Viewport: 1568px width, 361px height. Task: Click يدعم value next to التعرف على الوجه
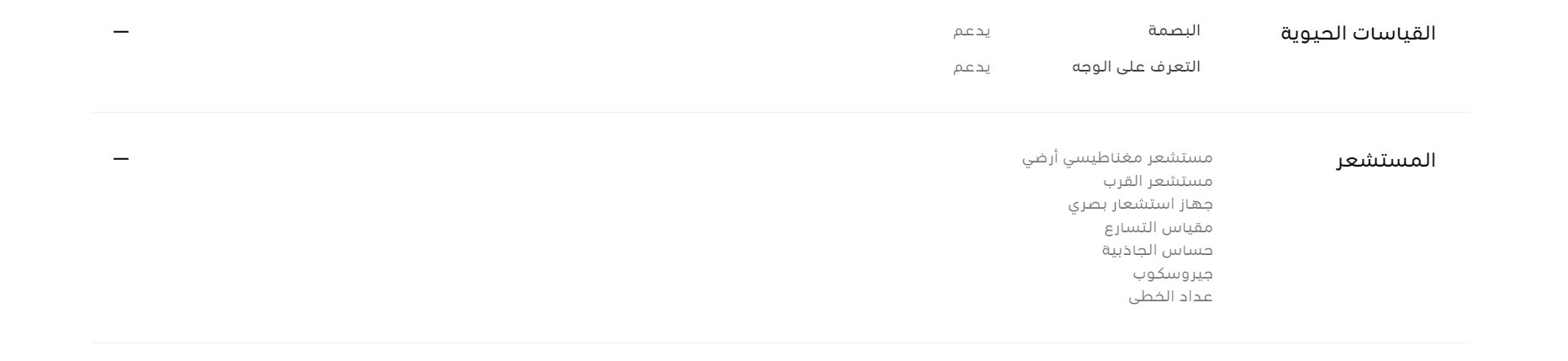tap(971, 67)
